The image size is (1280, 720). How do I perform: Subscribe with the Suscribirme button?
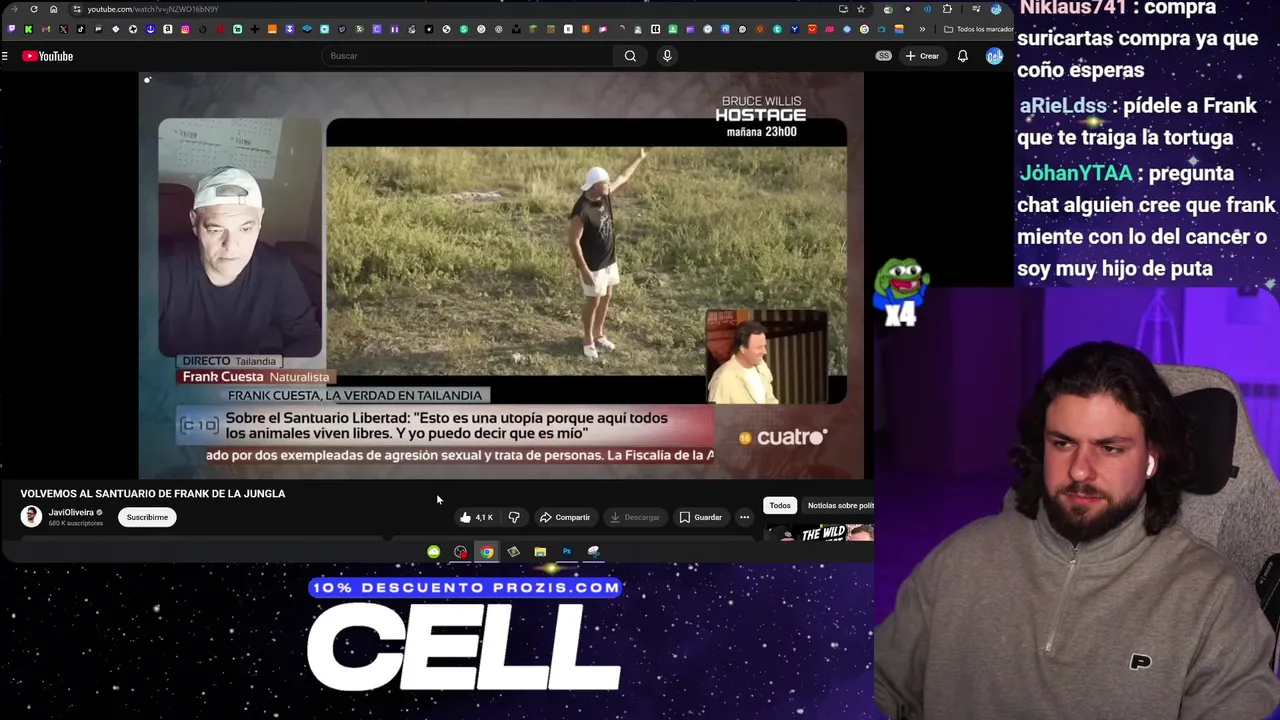click(147, 517)
